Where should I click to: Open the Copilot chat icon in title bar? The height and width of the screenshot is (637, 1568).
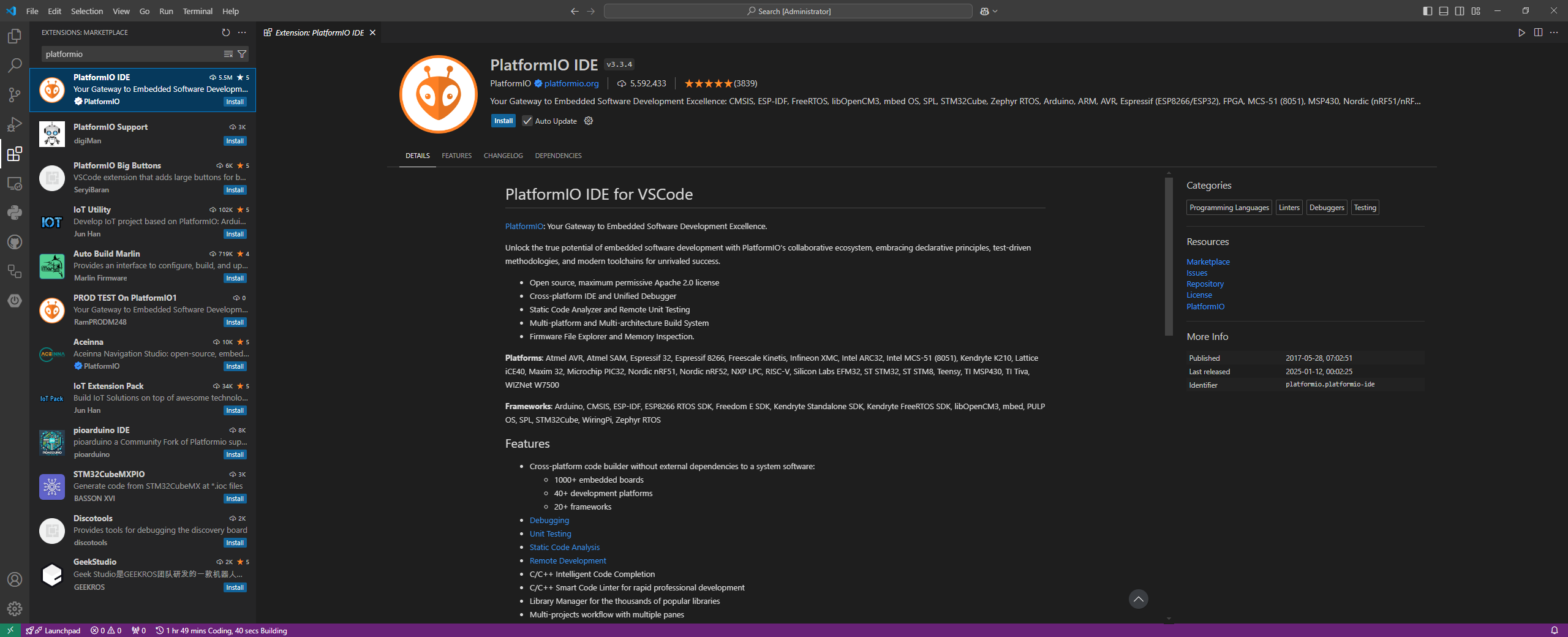[984, 11]
